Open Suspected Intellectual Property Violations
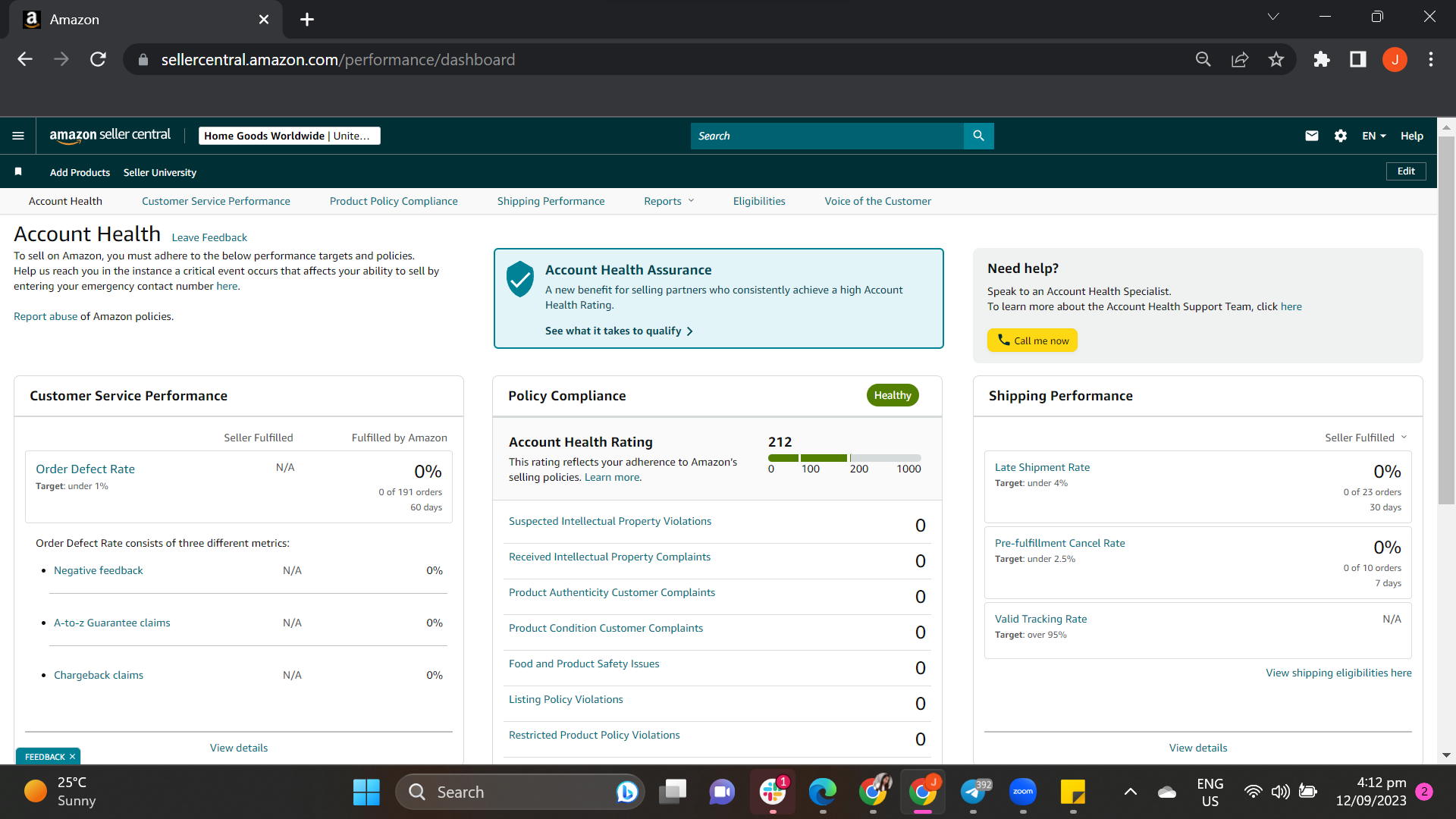This screenshot has height=819, width=1456. (x=610, y=521)
